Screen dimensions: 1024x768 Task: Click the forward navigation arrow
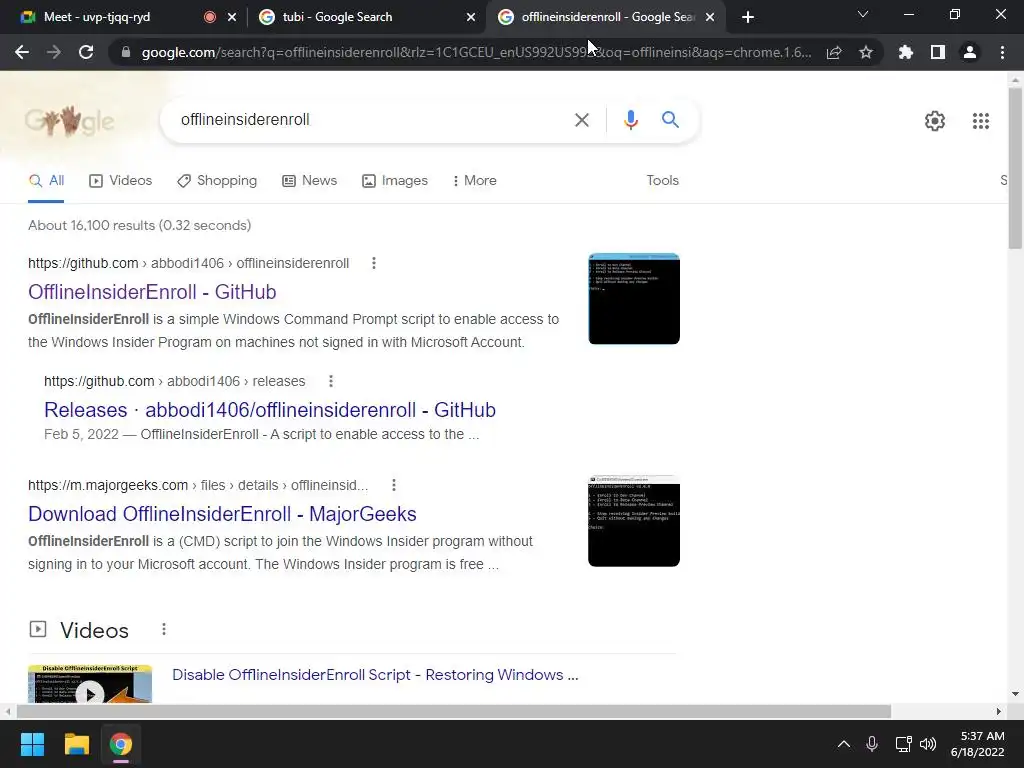tap(54, 52)
